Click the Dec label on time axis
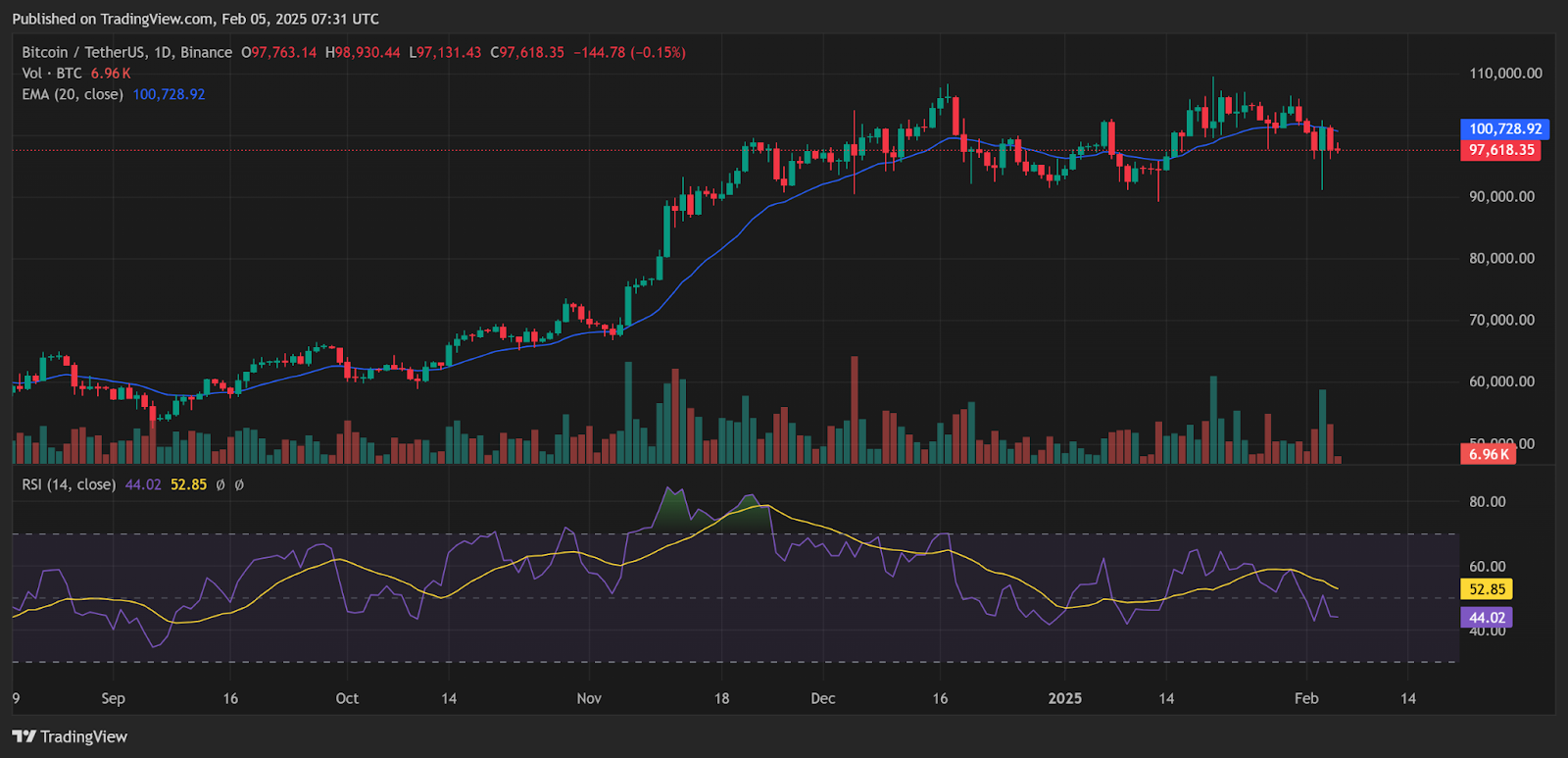Viewport: 1568px width, 758px height. tap(823, 698)
